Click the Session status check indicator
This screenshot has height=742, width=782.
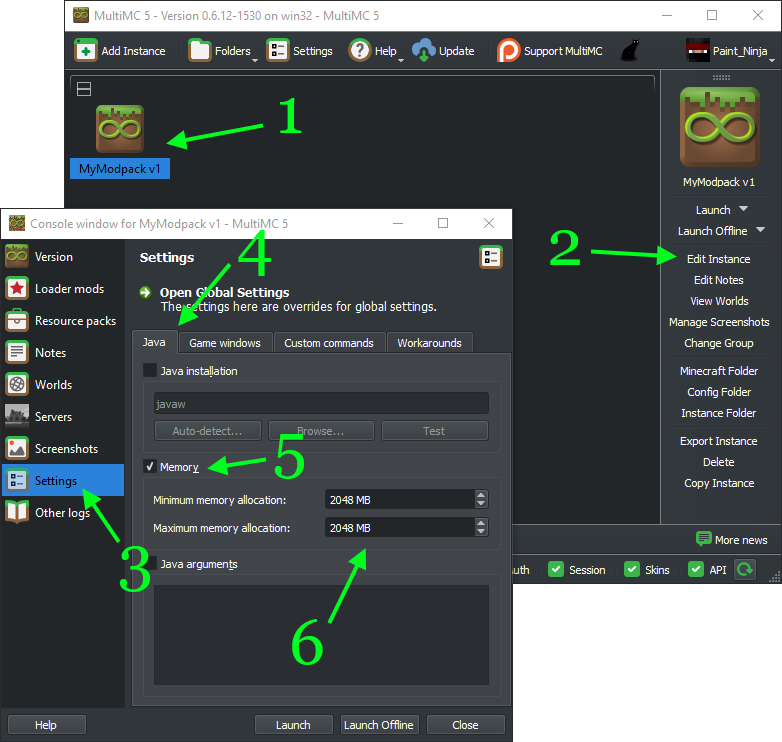click(556, 569)
